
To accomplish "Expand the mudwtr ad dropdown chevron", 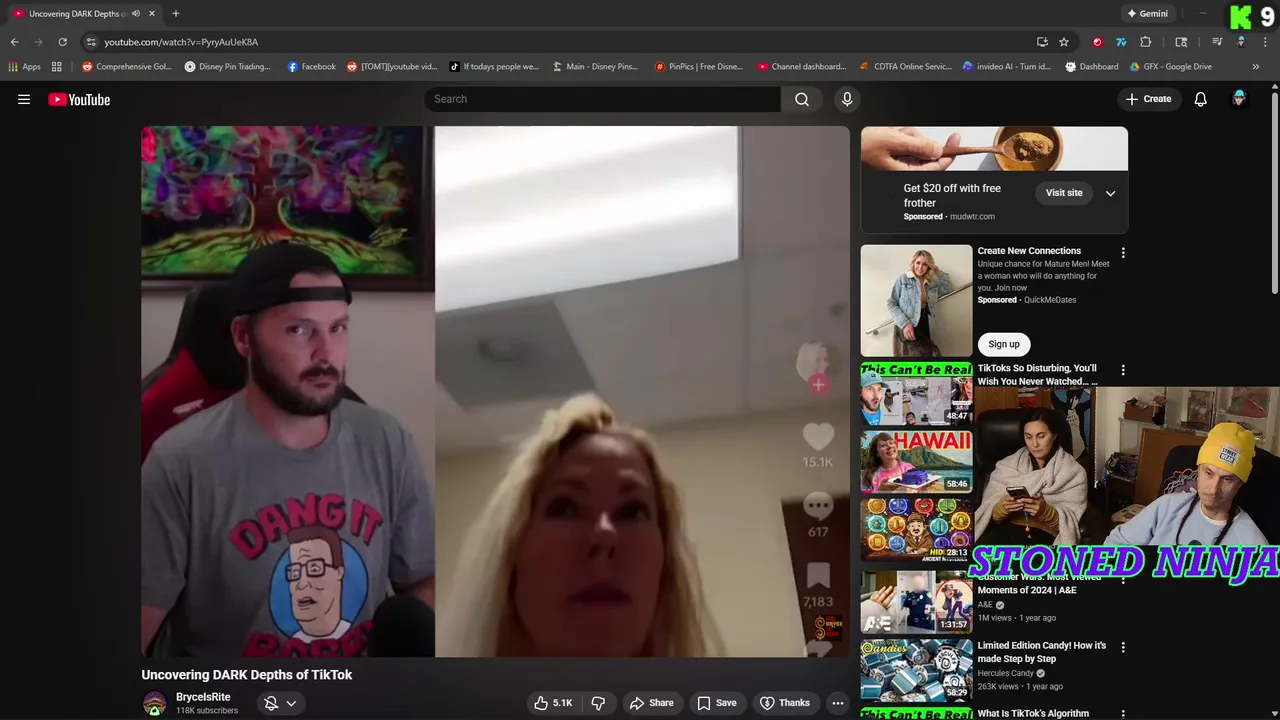I will 1110,193.
